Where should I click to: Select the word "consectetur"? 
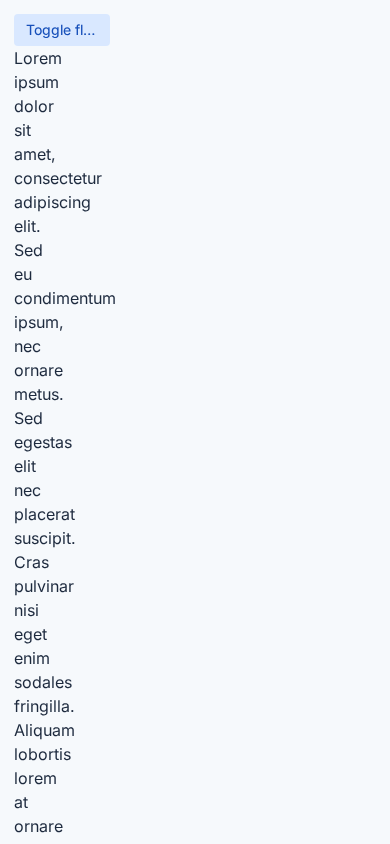58,179
